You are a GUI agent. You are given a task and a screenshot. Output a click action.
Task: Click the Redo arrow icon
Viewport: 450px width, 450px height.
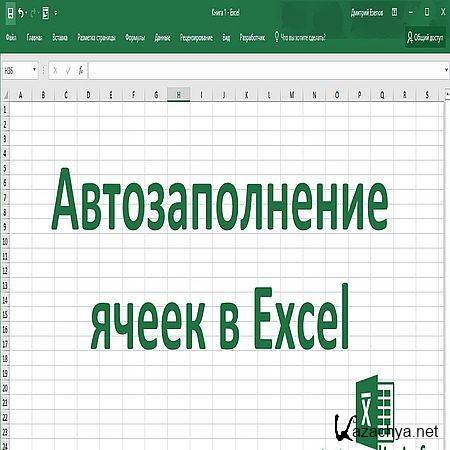[x=33, y=13]
